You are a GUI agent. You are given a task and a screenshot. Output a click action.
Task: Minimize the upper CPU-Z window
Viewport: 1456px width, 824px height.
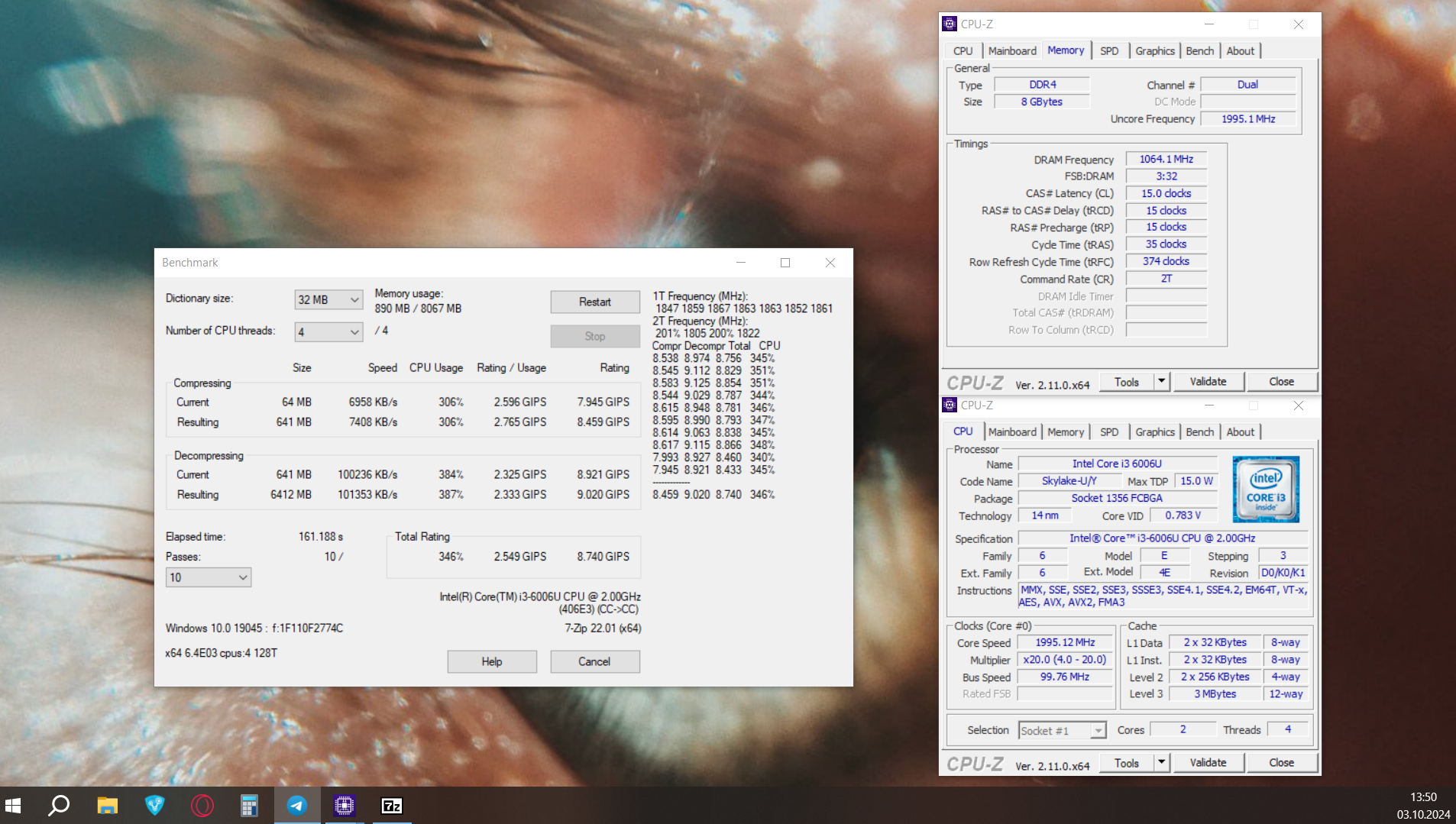coord(1209,24)
